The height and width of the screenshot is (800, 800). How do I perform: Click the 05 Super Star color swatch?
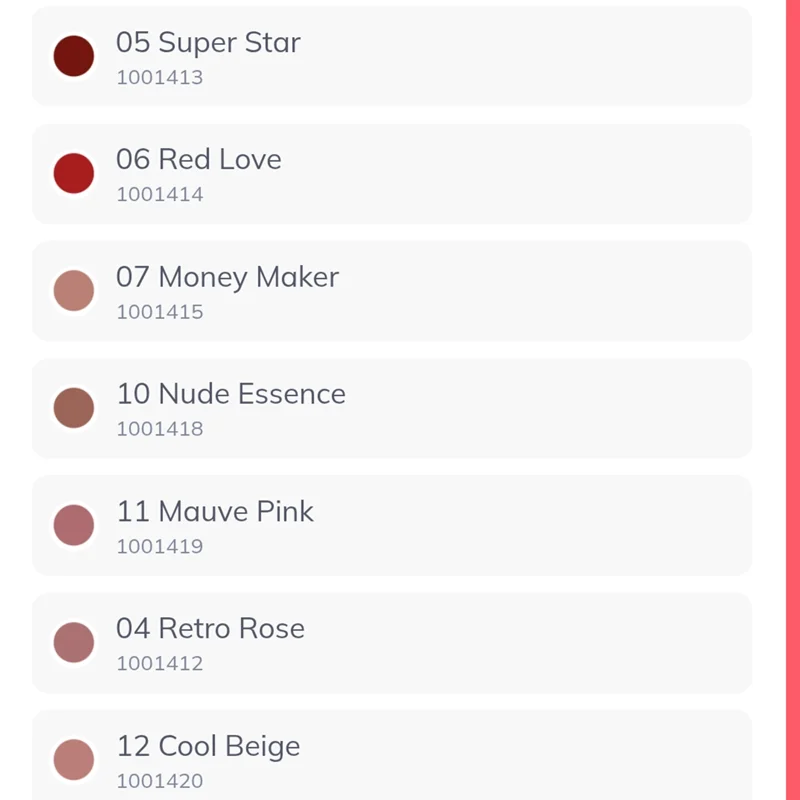[x=74, y=56]
